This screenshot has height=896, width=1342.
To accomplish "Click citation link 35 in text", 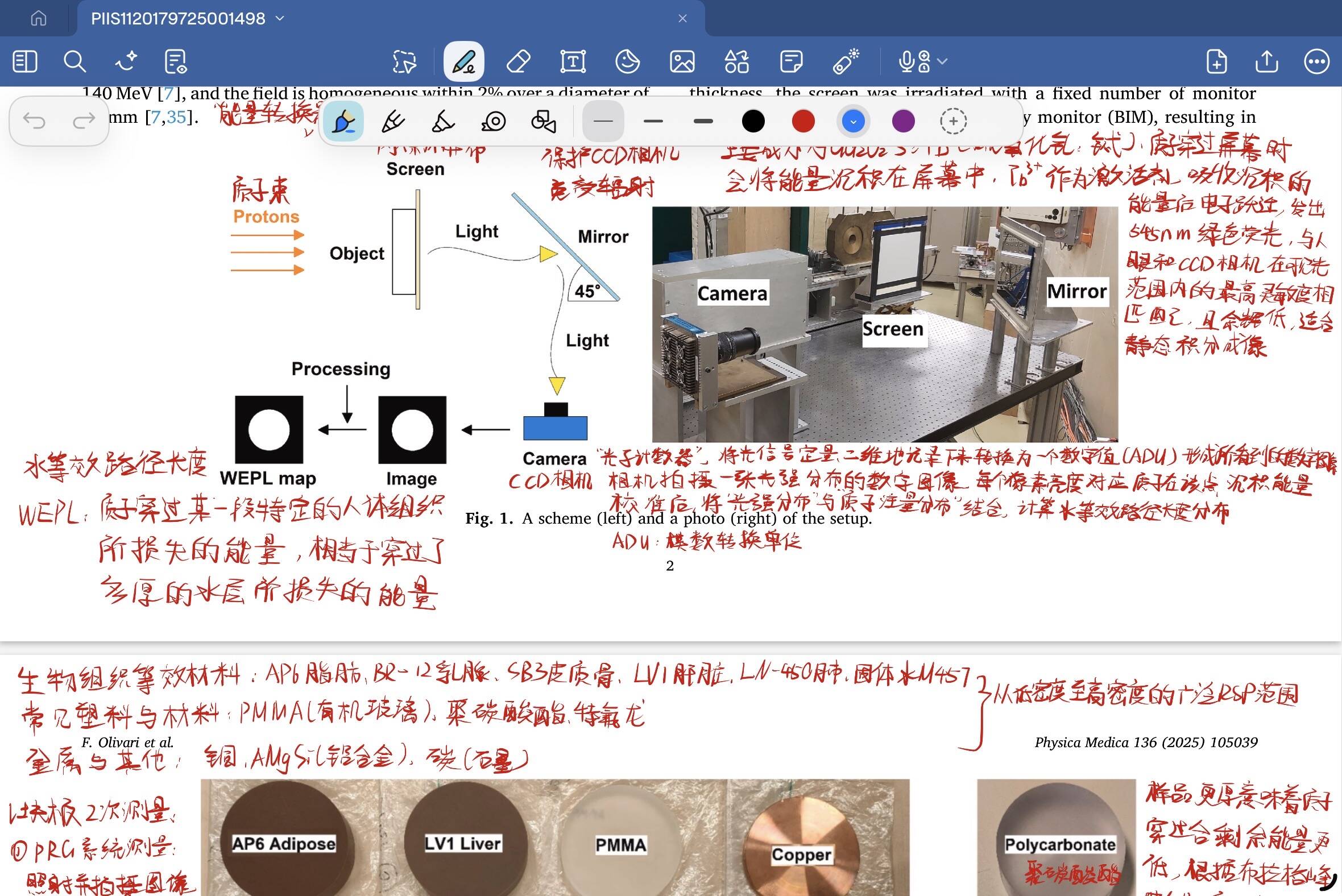I will point(176,117).
